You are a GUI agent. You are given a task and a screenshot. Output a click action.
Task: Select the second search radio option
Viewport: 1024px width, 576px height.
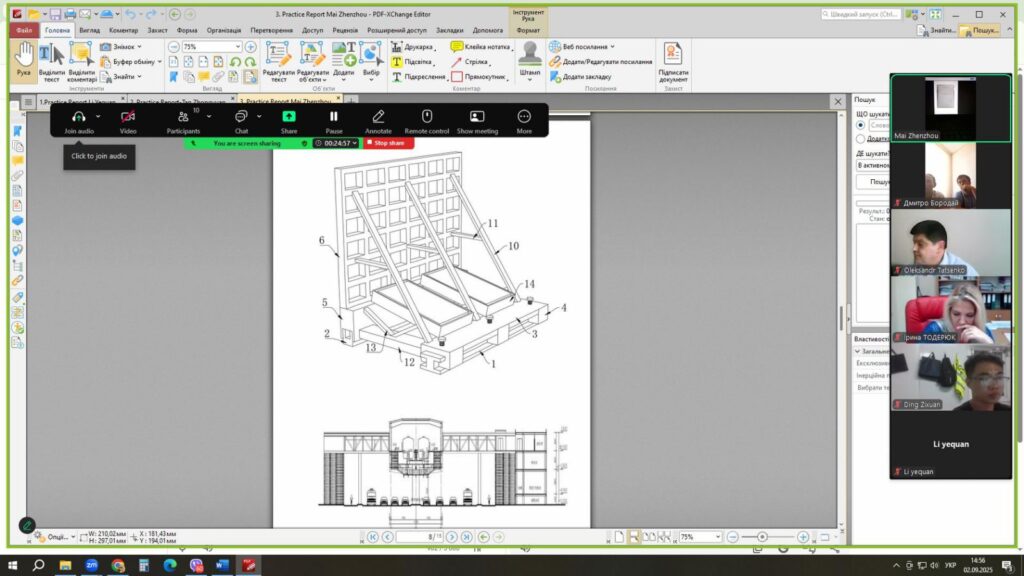click(860, 138)
